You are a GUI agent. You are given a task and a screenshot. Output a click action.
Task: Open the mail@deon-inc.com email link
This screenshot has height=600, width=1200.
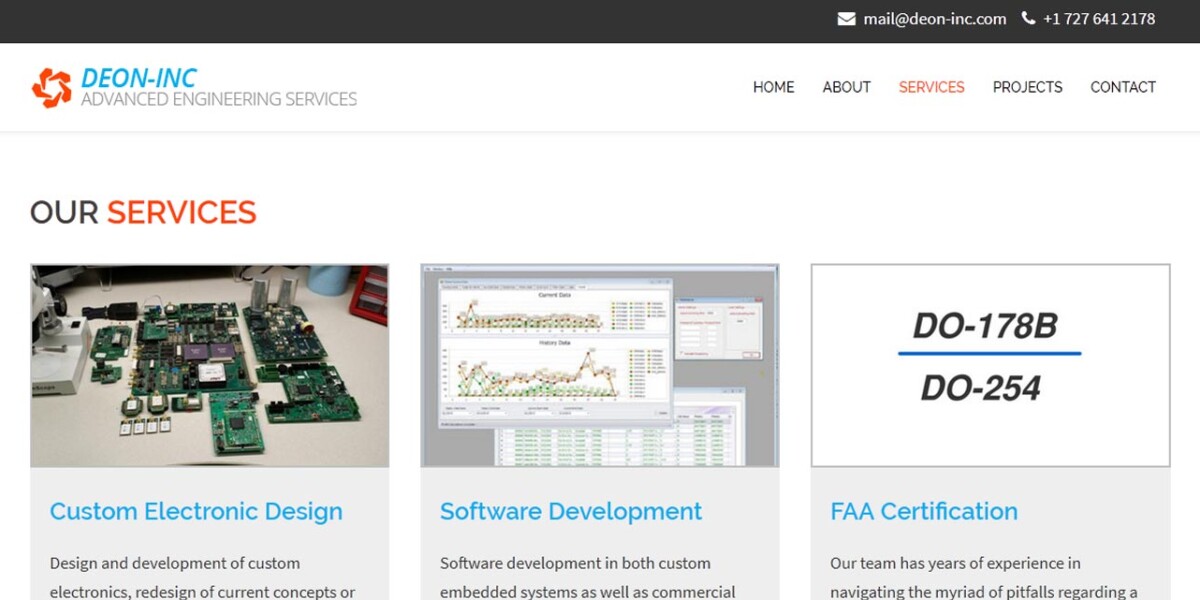(x=935, y=19)
